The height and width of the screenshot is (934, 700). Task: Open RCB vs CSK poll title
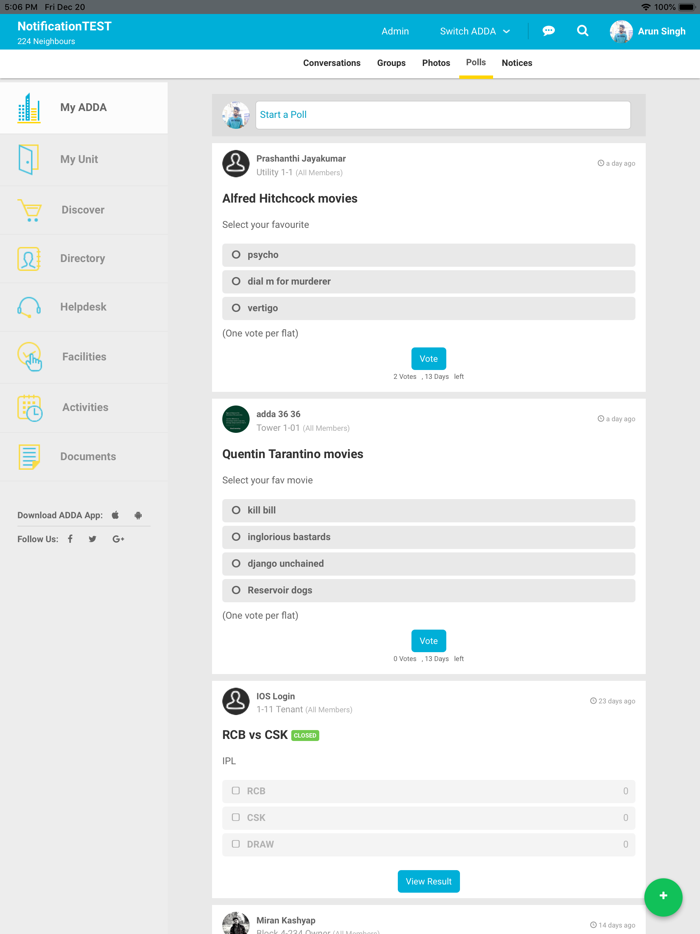[255, 735]
